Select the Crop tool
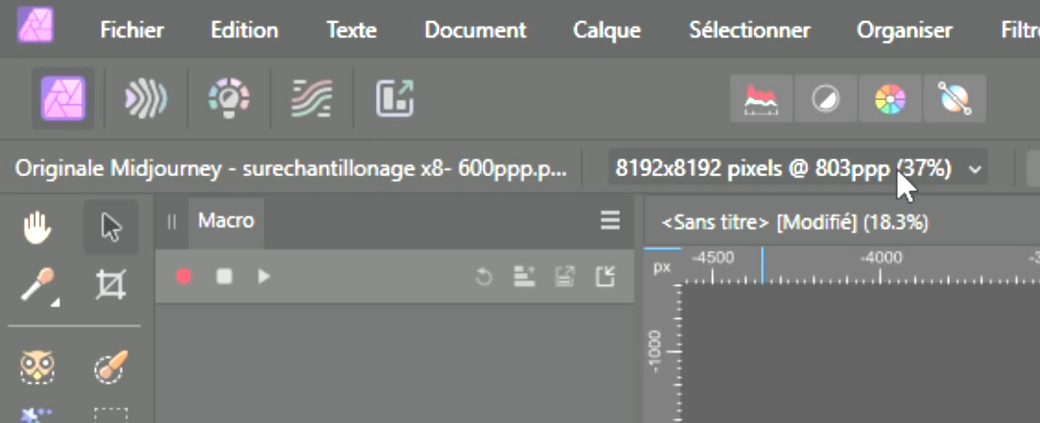 point(110,287)
